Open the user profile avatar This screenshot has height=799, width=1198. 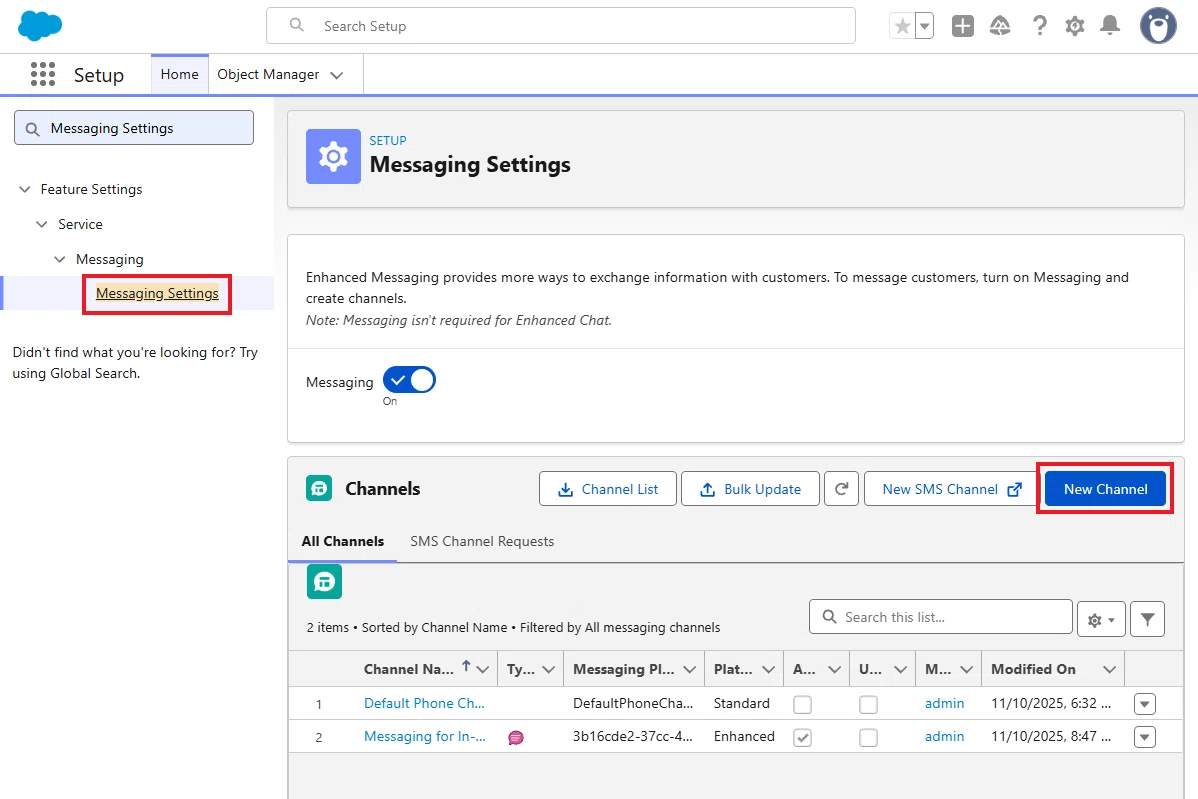click(1158, 26)
